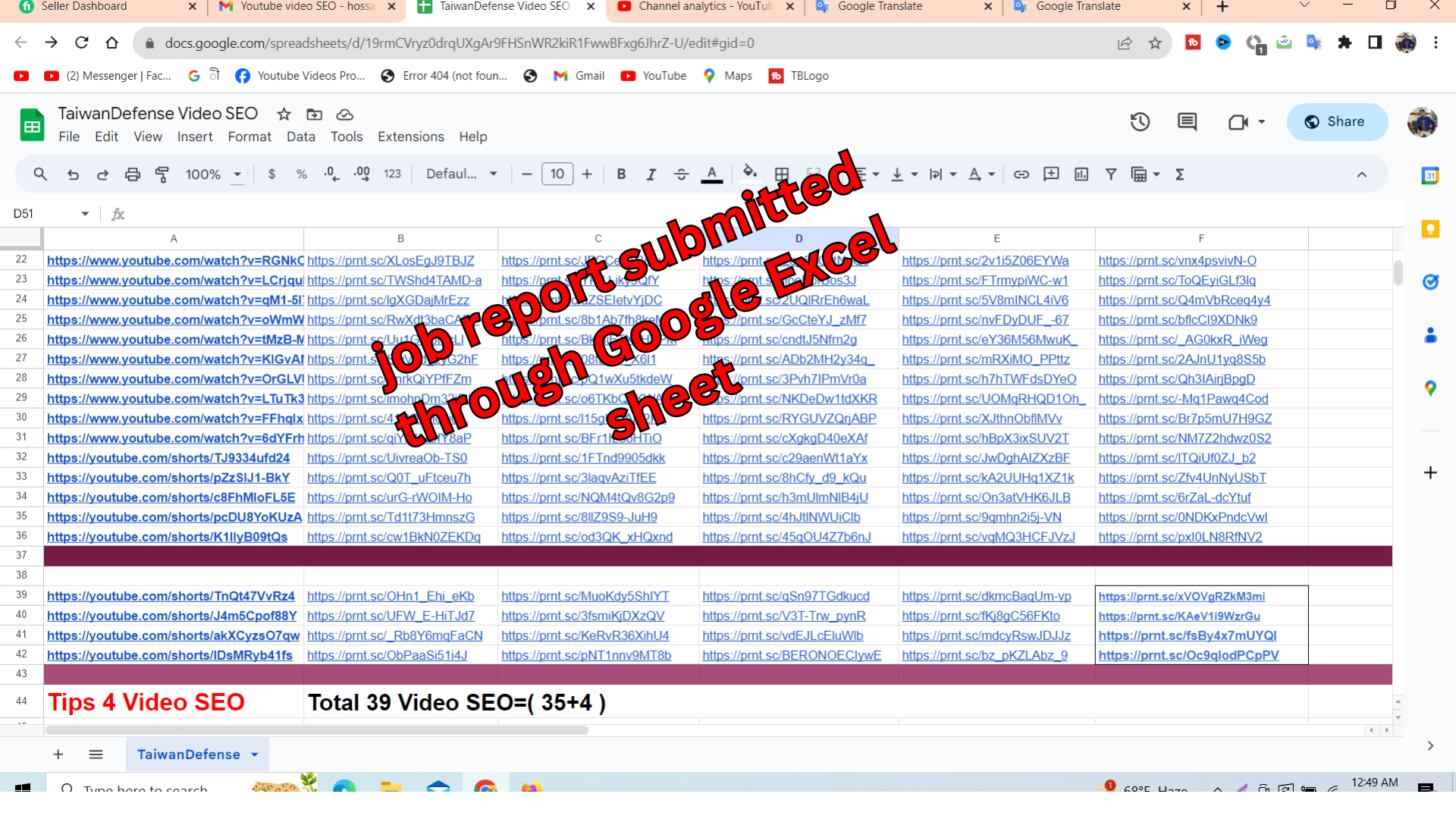Check the cloud save status icon
Image resolution: width=1456 pixels, height=819 pixels.
(x=345, y=115)
